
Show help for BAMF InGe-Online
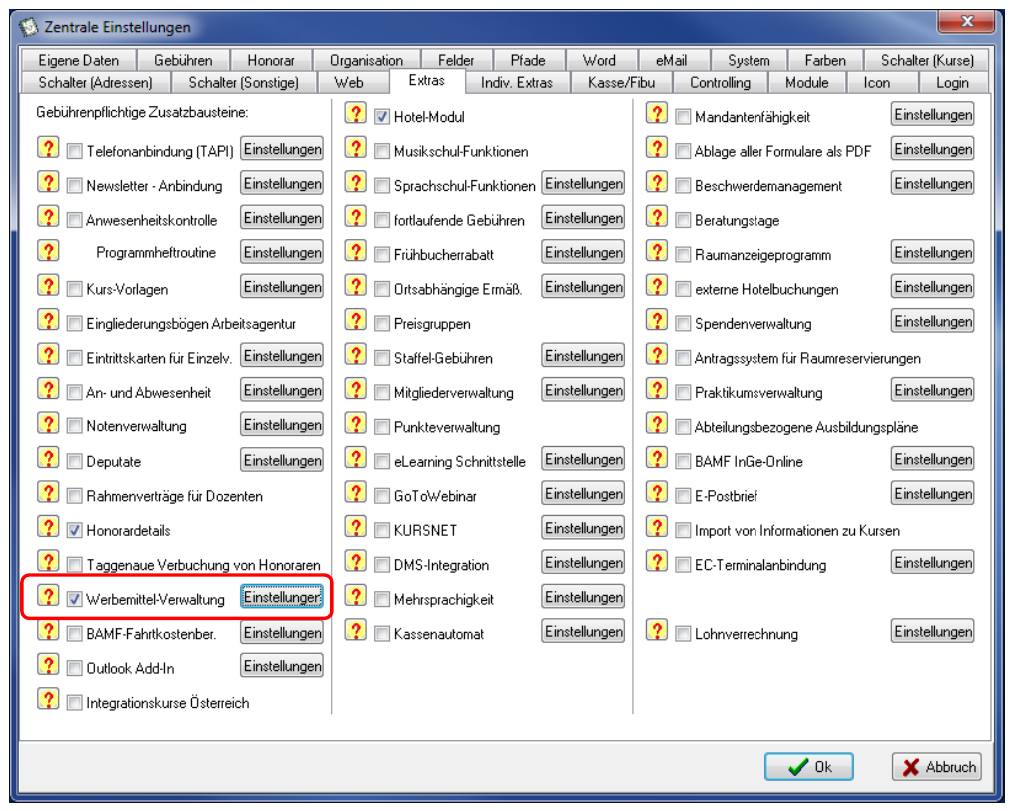click(x=657, y=459)
